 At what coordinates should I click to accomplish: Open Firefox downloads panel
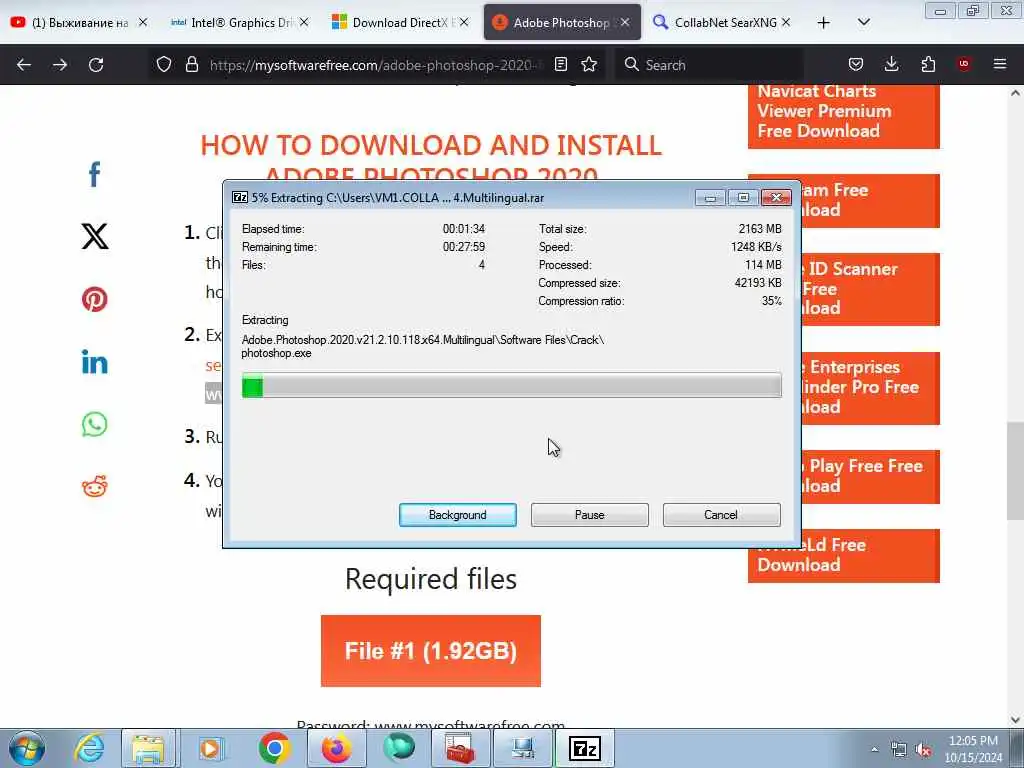[x=891, y=64]
